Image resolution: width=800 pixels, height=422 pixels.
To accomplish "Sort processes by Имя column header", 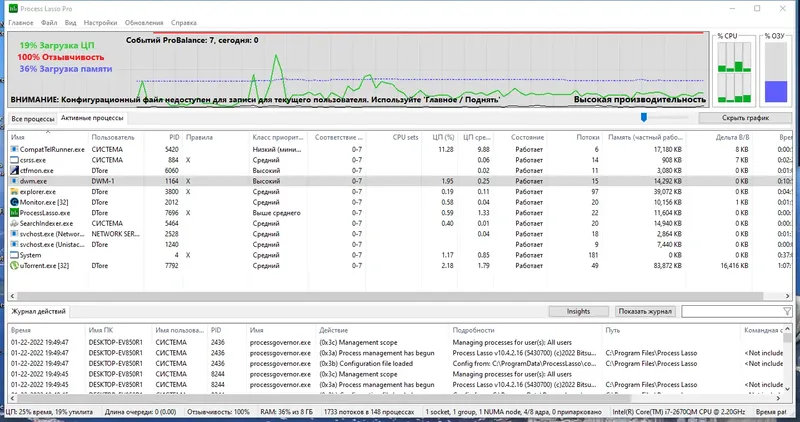I will [x=48, y=137].
